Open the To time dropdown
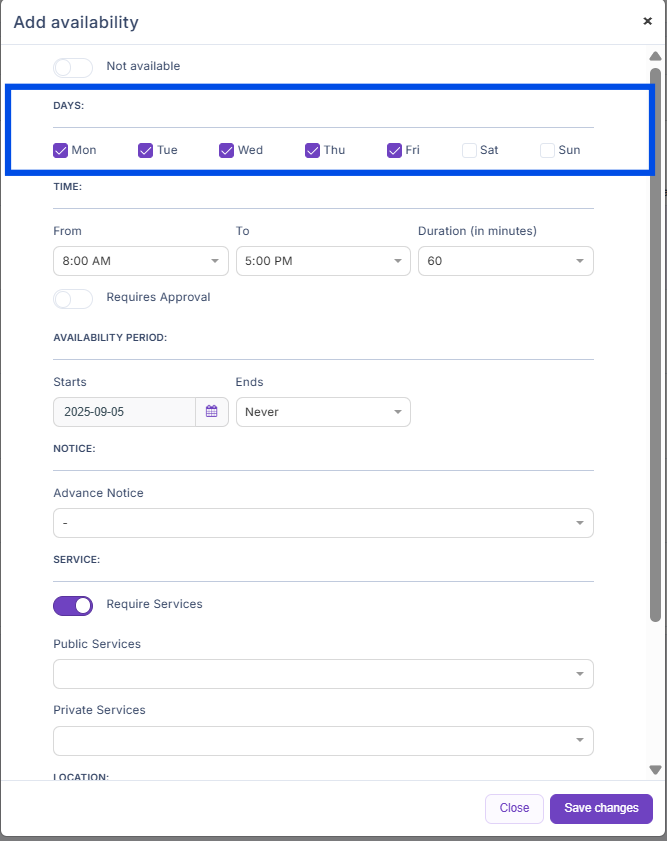This screenshot has width=667, height=841. (322, 261)
